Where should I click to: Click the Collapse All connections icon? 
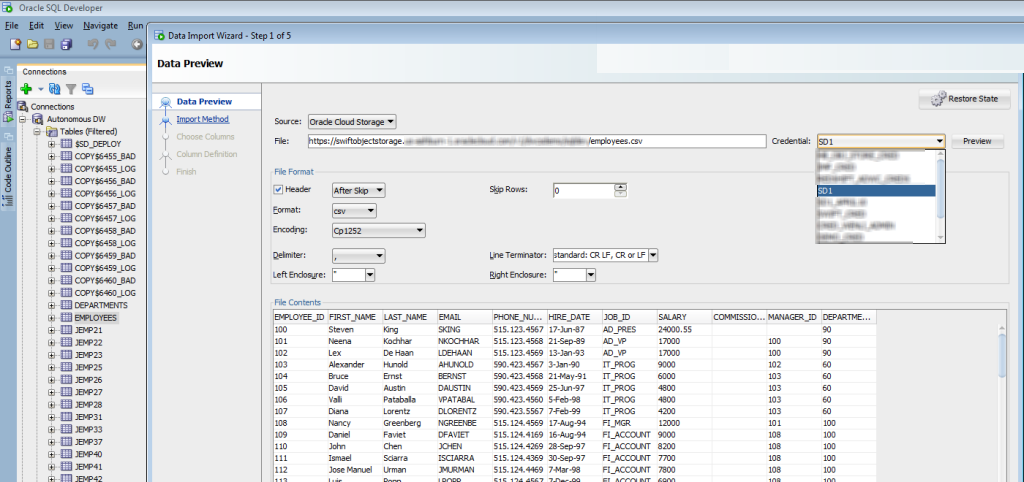click(88, 89)
